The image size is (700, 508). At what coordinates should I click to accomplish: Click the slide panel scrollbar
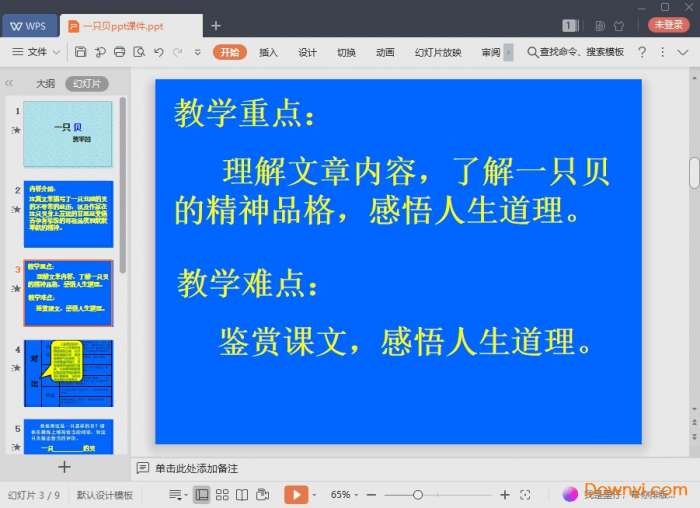tap(123, 185)
